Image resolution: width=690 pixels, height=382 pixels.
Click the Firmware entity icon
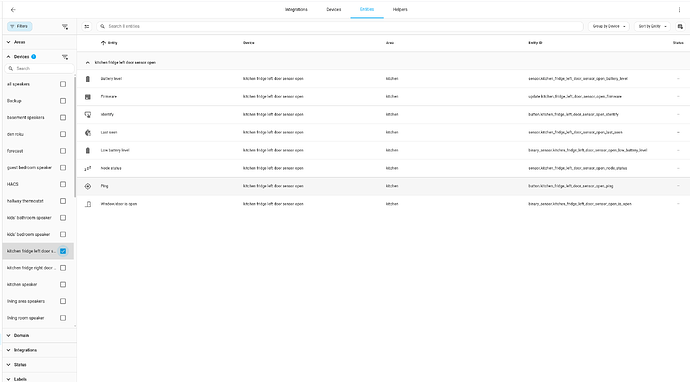(x=88, y=97)
